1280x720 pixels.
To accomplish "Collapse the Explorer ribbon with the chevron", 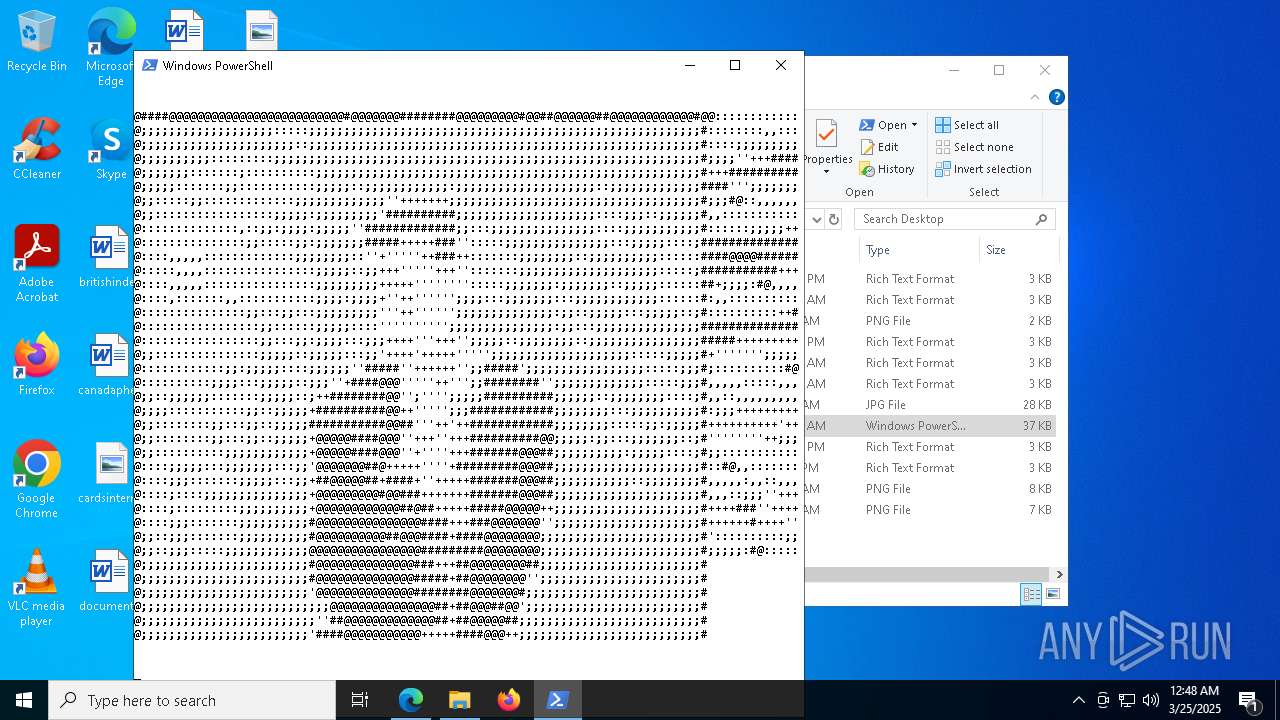I will tap(1035, 97).
